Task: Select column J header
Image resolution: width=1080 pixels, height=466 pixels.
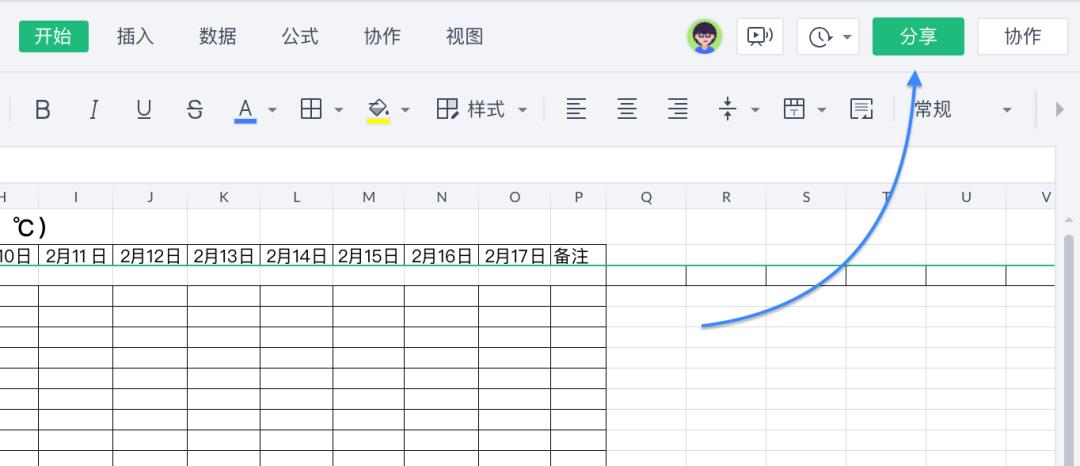Action: 150,197
